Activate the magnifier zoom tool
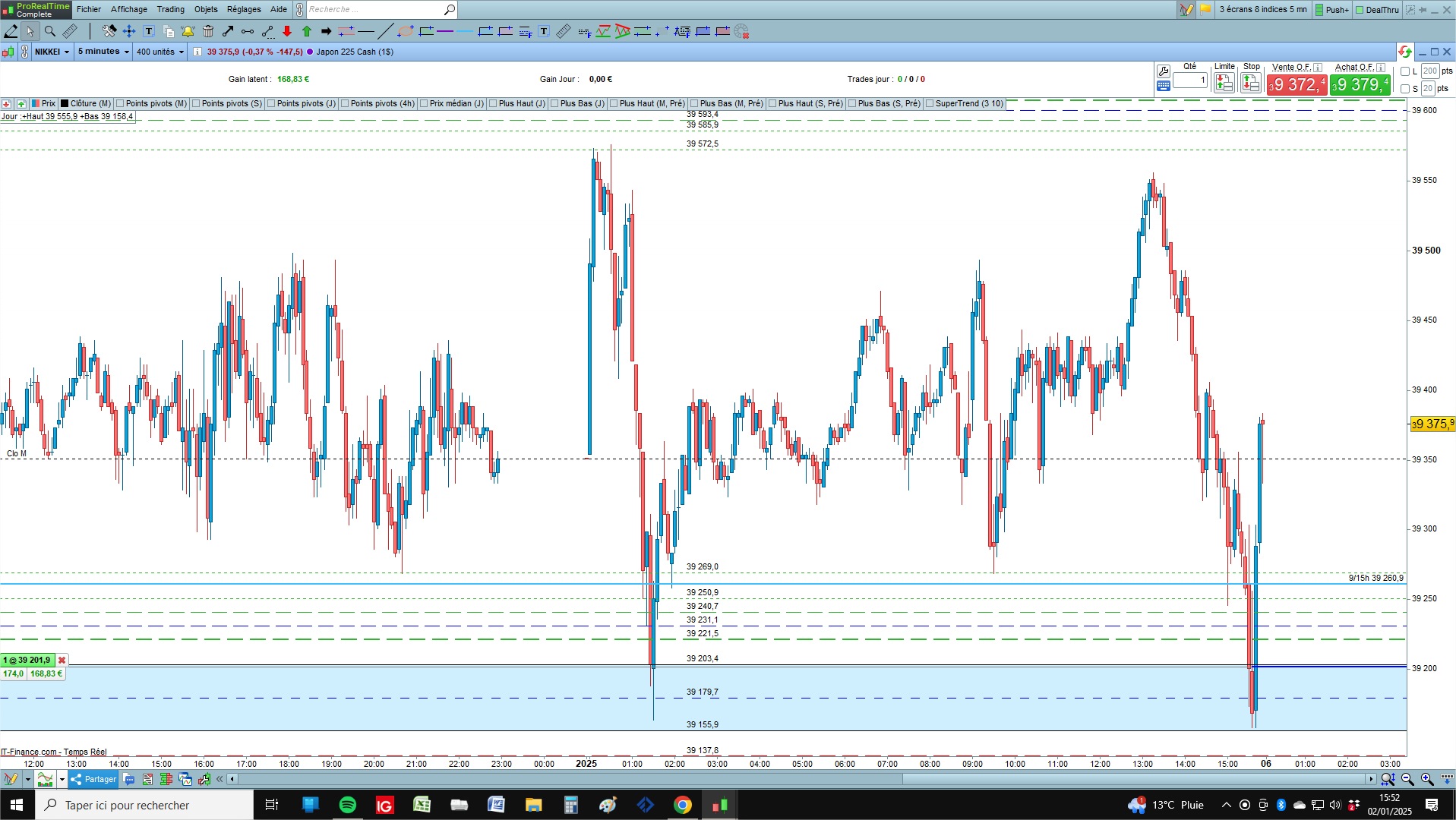 (50, 31)
